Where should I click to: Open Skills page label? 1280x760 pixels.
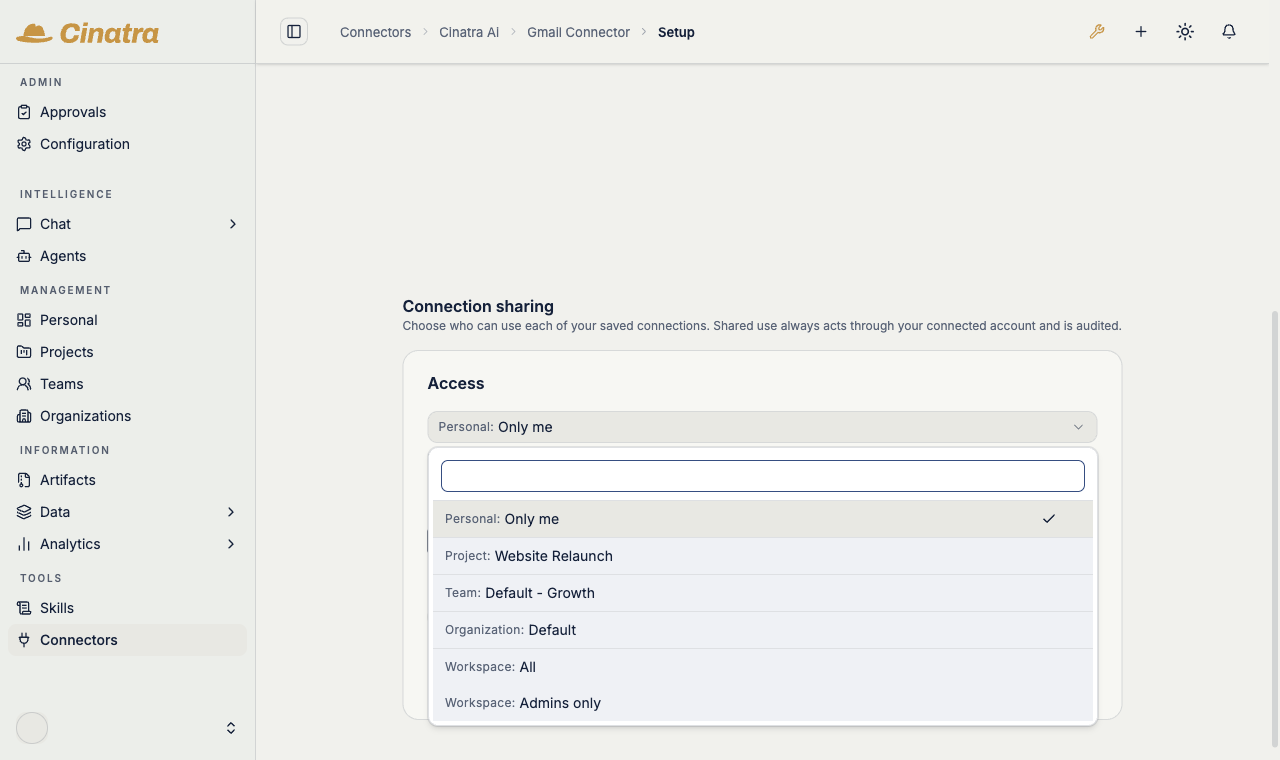[x=57, y=608]
